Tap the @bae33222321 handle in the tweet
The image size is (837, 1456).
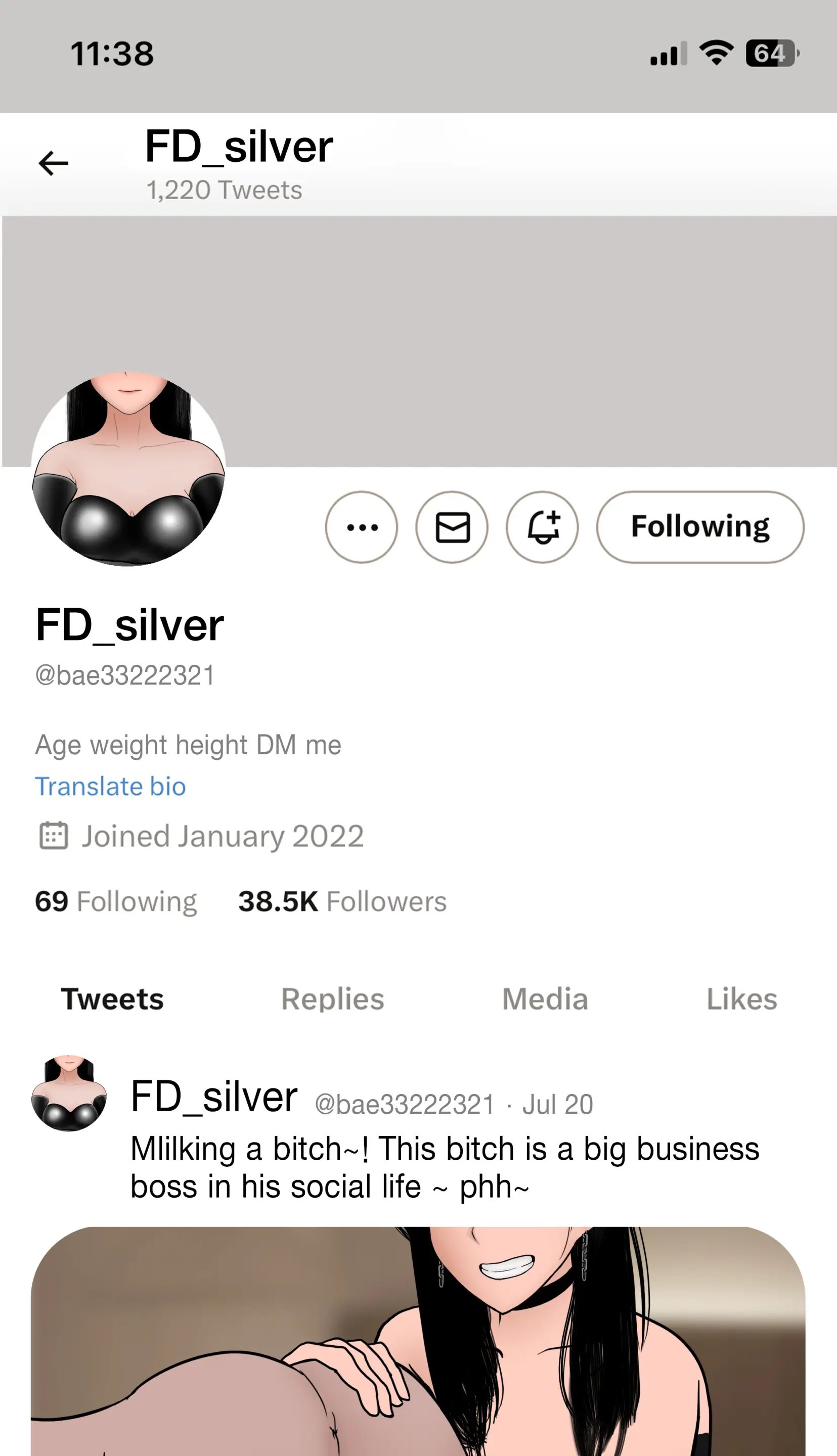click(405, 1104)
